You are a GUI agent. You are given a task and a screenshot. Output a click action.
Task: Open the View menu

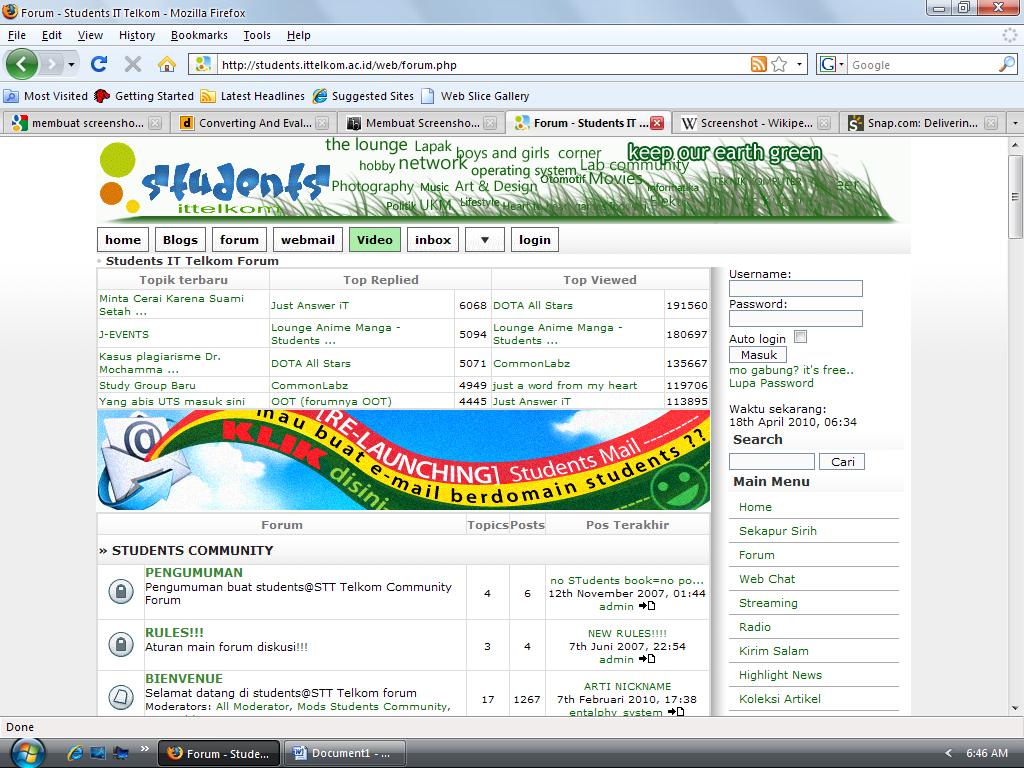pos(90,35)
